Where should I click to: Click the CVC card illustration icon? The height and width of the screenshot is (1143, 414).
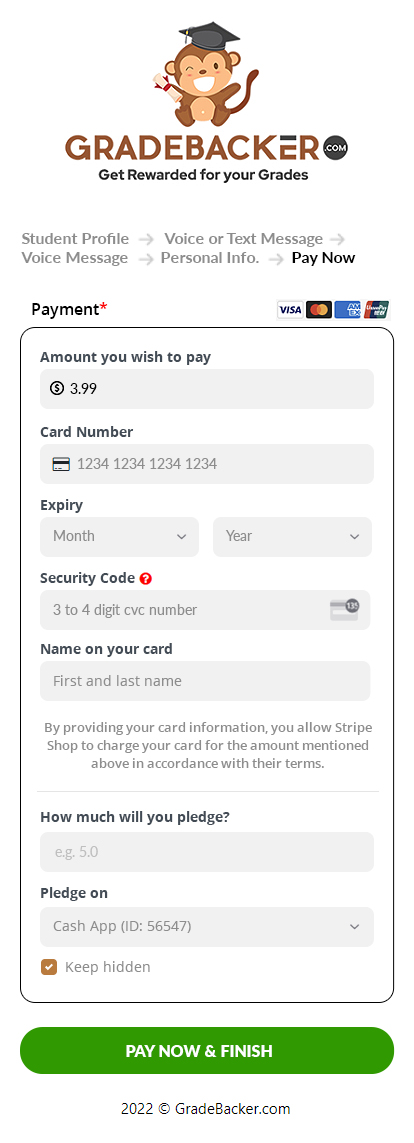click(344, 609)
